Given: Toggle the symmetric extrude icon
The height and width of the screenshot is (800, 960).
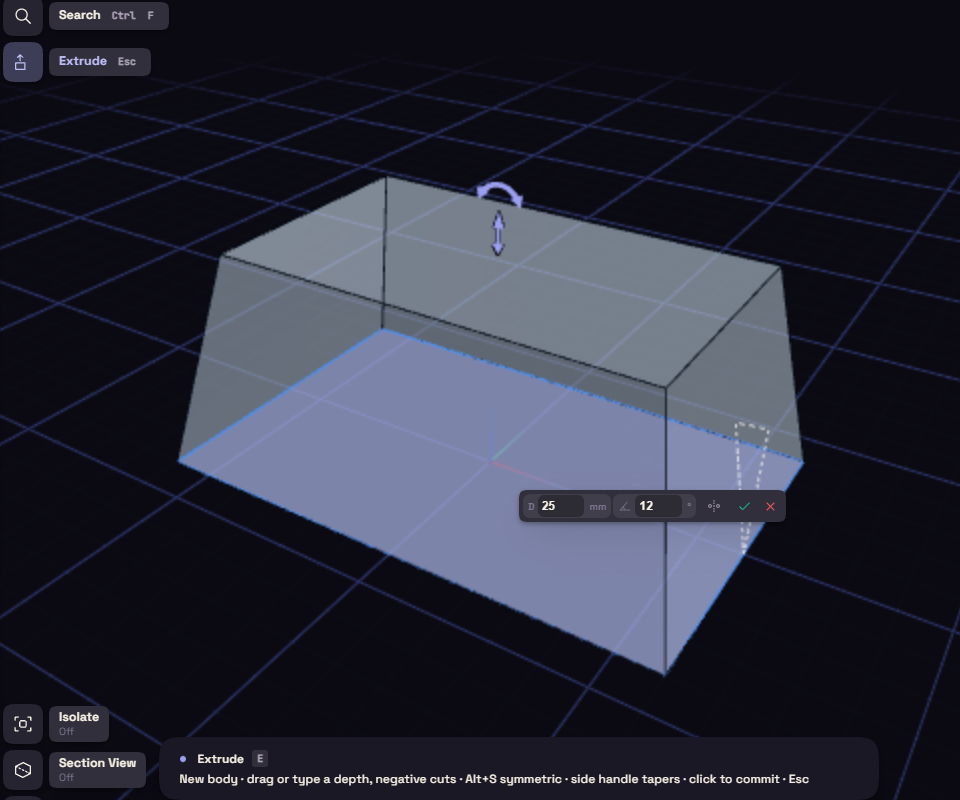Looking at the screenshot, I should click(714, 506).
